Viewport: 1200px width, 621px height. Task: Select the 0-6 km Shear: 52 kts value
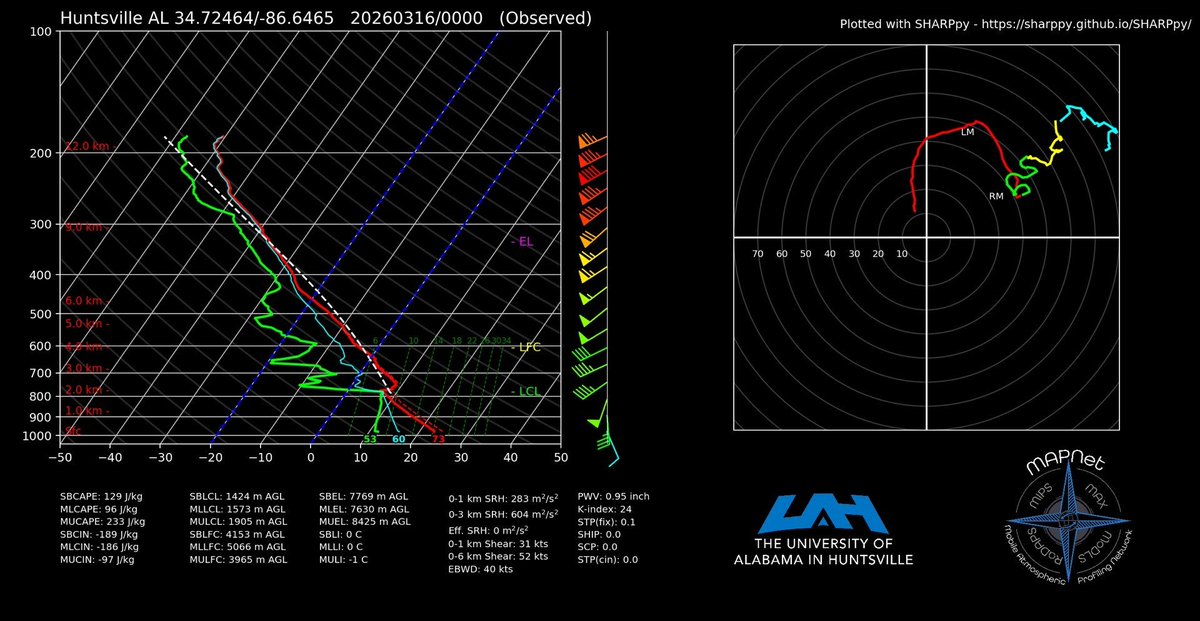499,555
